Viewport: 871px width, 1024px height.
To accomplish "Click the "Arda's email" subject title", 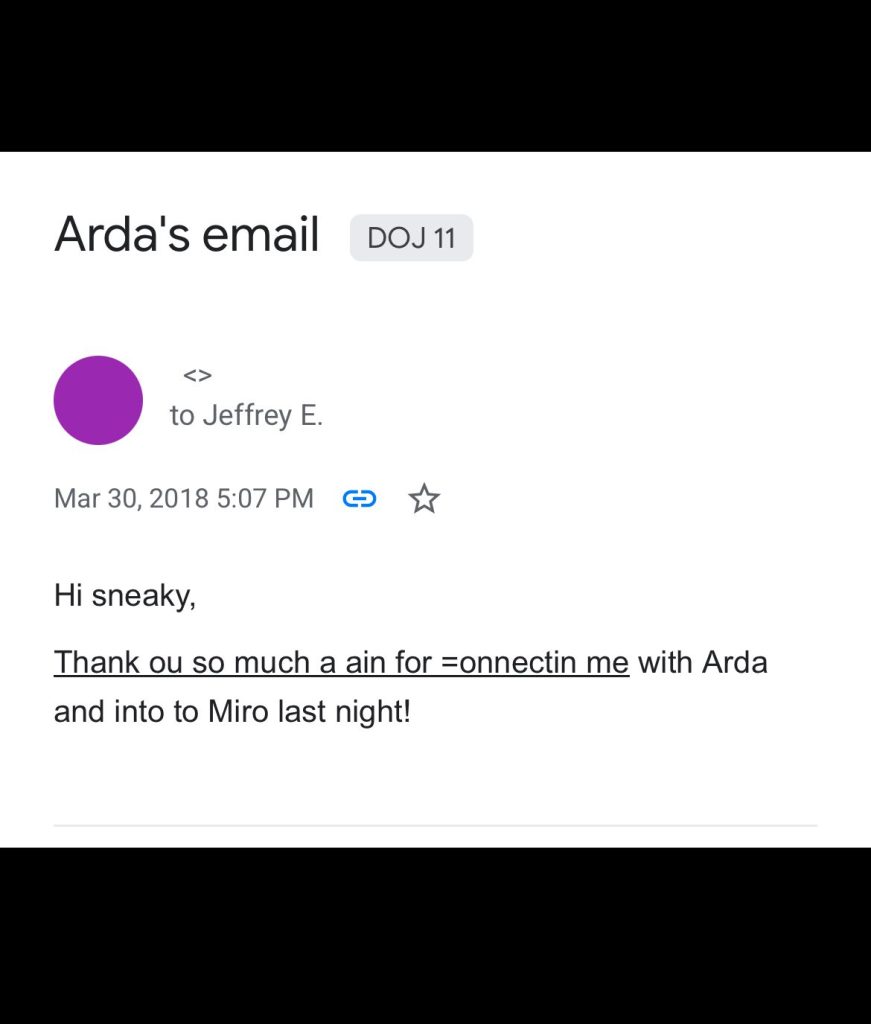I will pyautogui.click(x=187, y=235).
